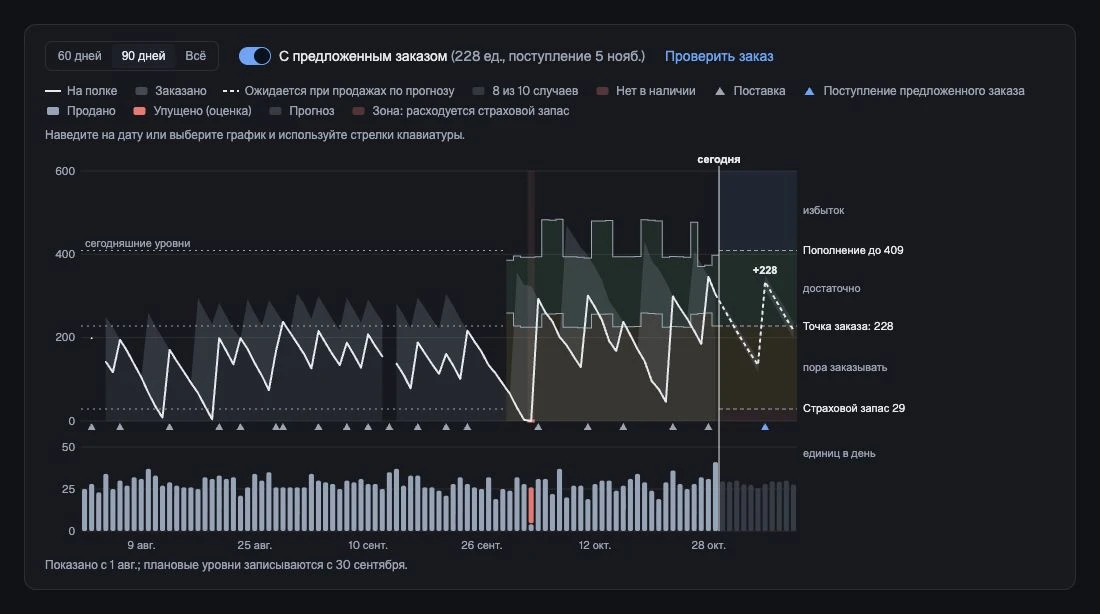Click the blue proposed-order arrival marker on the axis
The image size is (1100, 614).
pyautogui.click(x=765, y=427)
